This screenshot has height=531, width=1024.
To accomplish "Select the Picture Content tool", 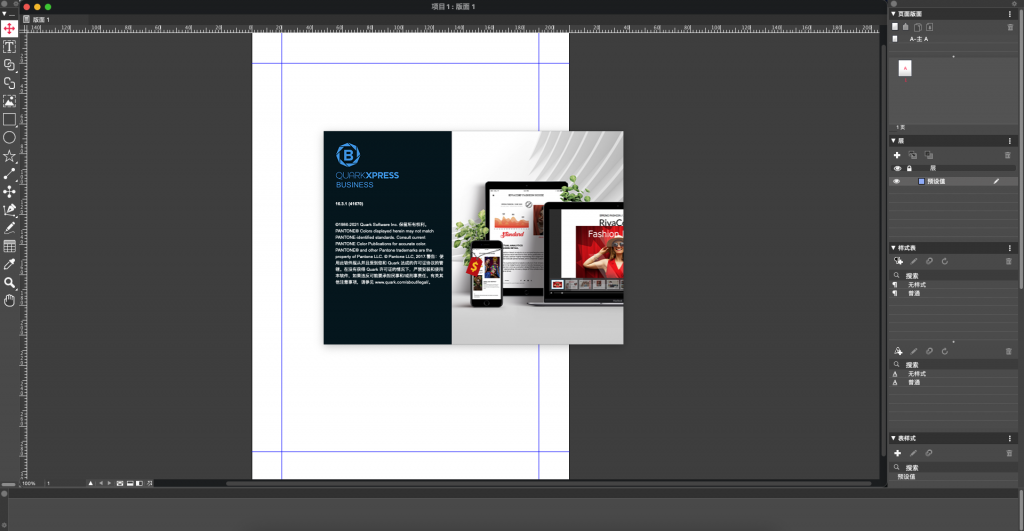I will [9, 101].
